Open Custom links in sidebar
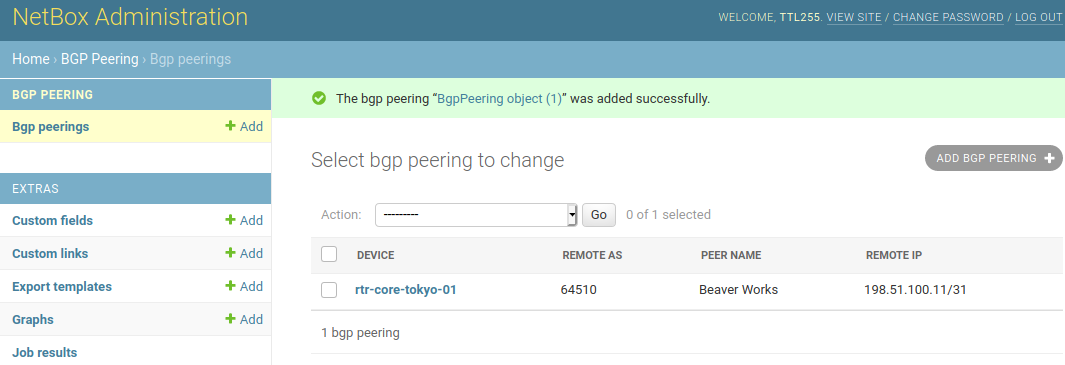 [50, 254]
